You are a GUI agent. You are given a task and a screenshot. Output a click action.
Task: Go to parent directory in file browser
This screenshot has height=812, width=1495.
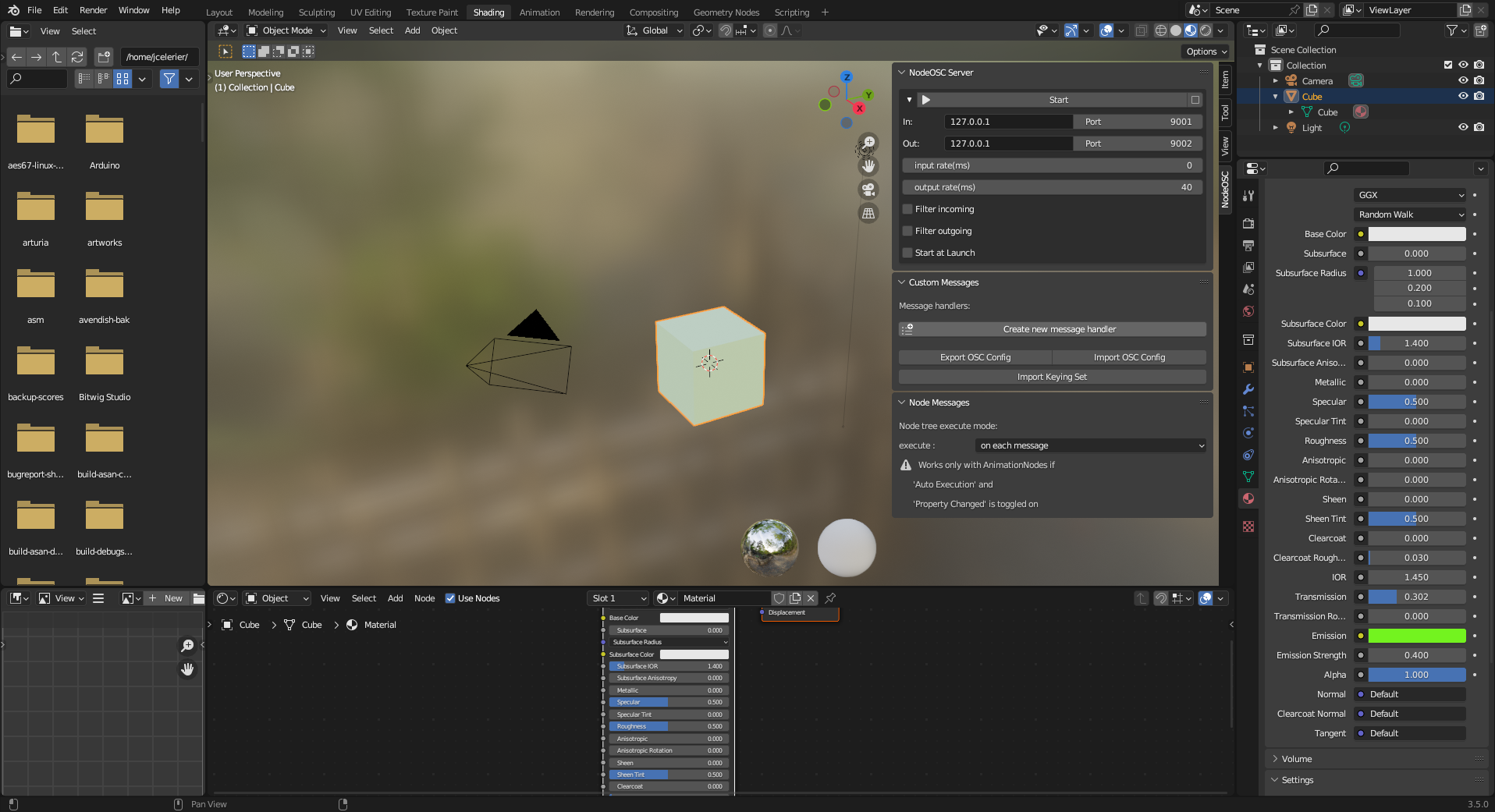(57, 57)
